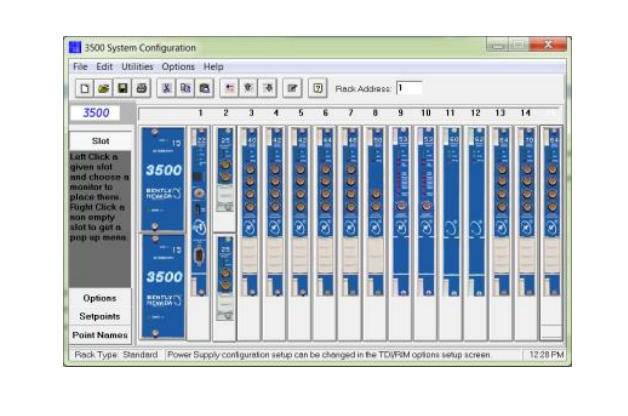Screen dimensions: 628x416
Task: Open the Help menu
Action: coord(214,67)
